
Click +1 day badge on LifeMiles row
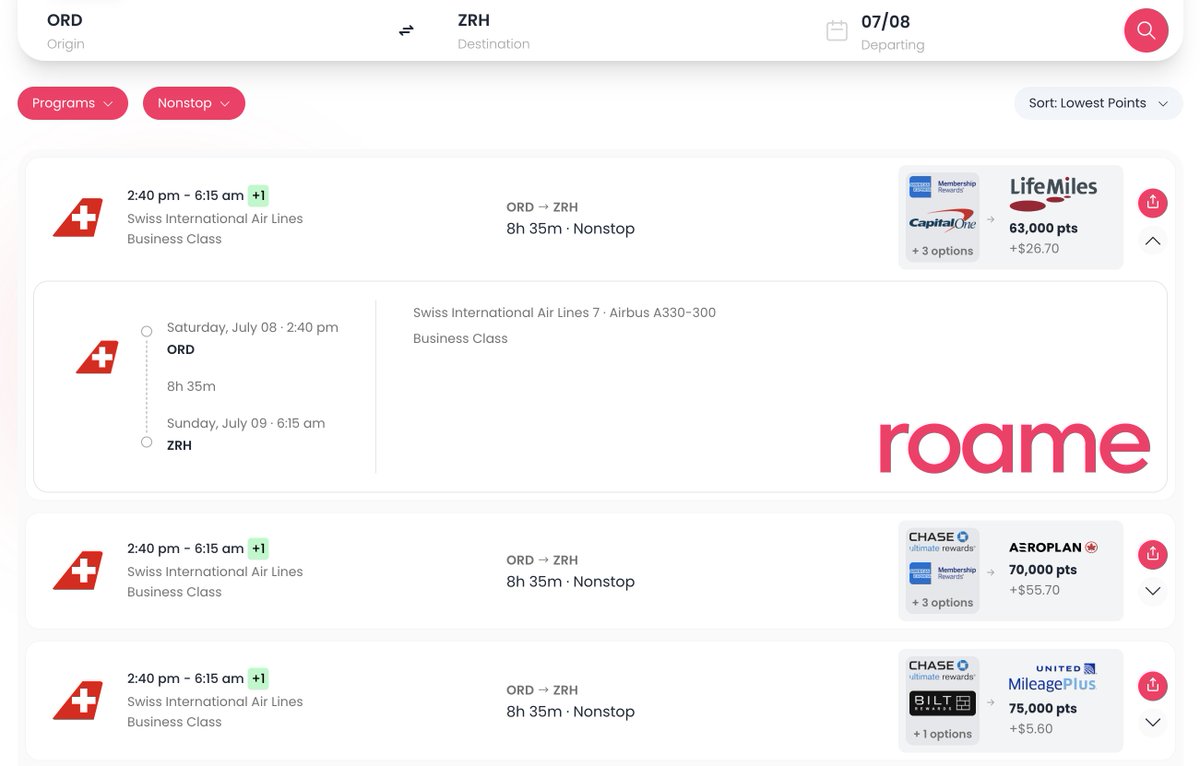click(258, 195)
